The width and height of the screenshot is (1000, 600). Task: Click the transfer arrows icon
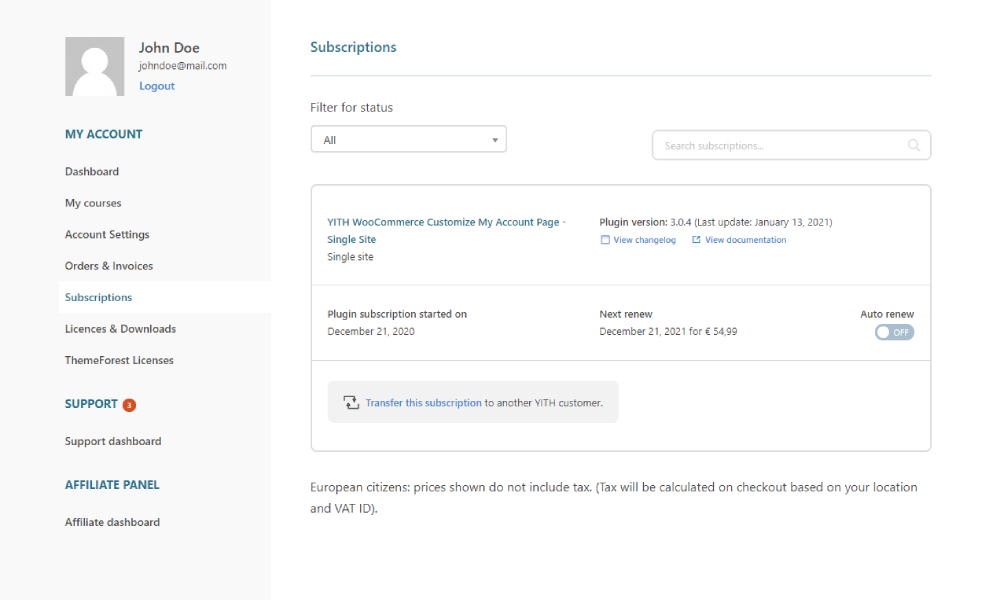point(351,402)
